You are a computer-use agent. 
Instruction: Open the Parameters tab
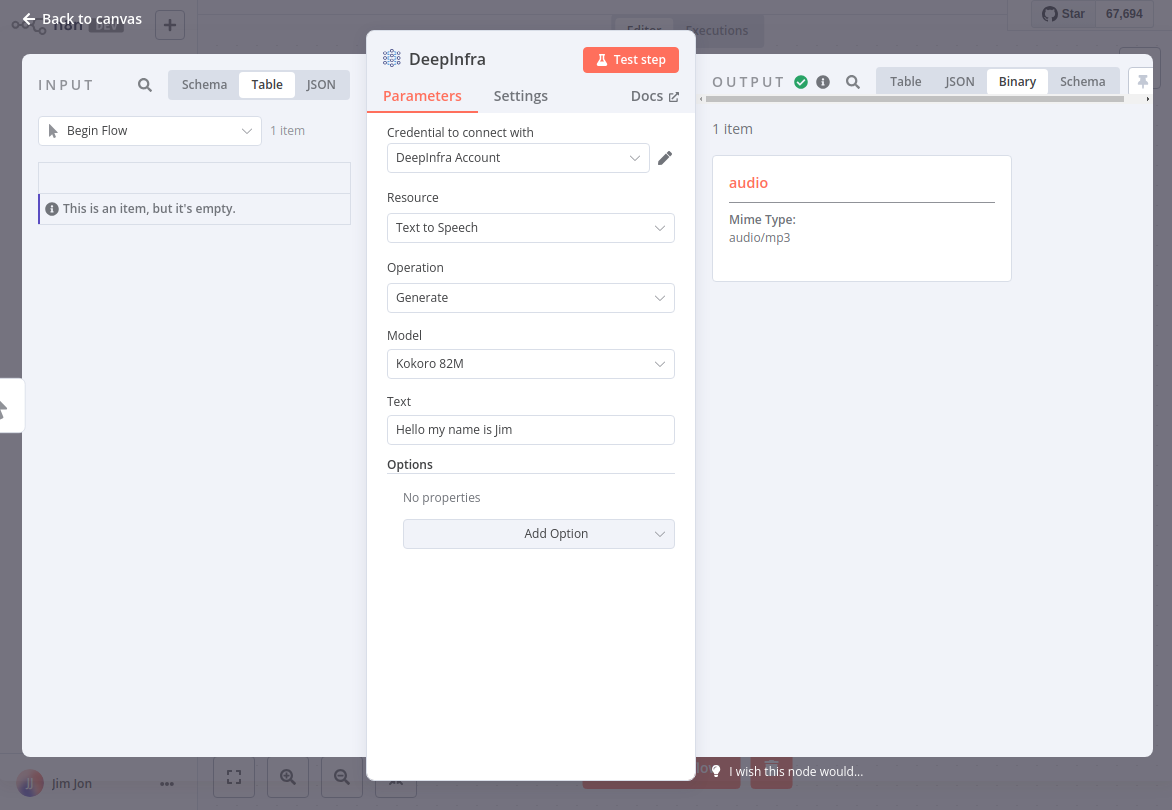coord(422,96)
